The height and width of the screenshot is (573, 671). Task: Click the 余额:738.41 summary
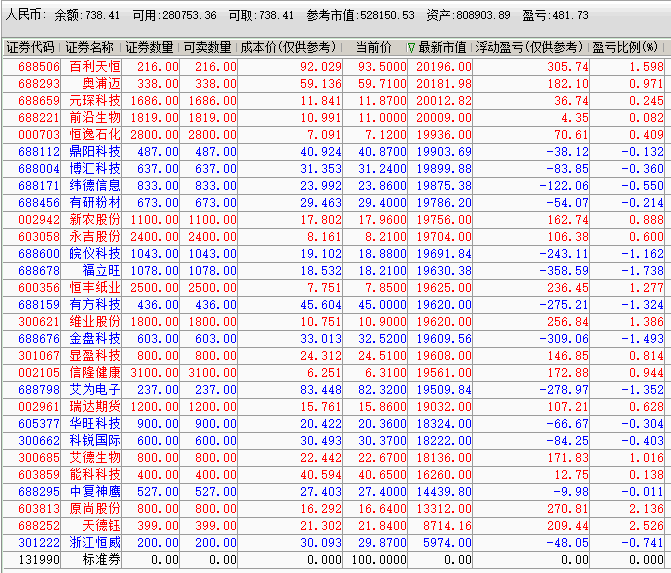pos(87,15)
